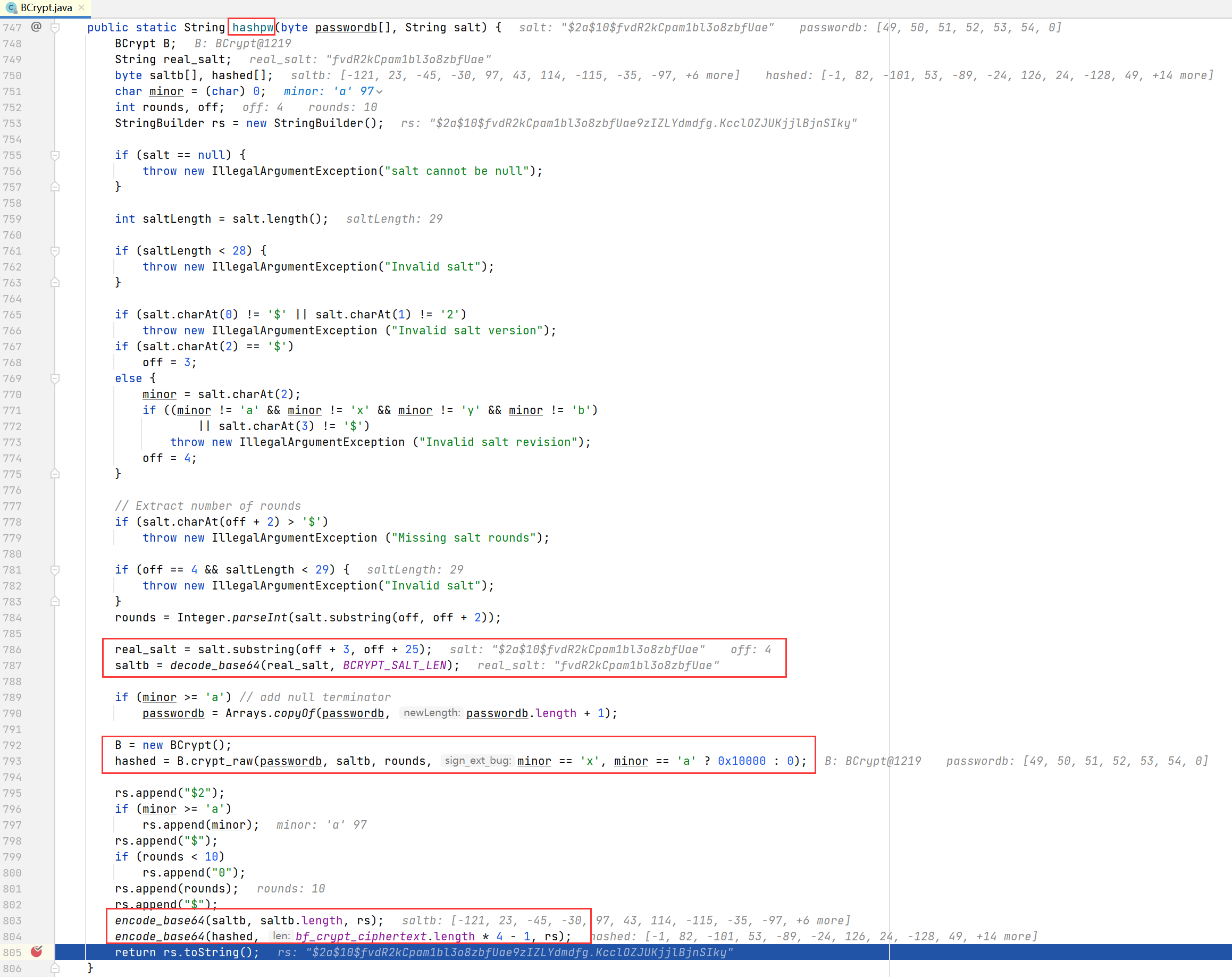Collapse the hashpw method at line 747

point(55,28)
